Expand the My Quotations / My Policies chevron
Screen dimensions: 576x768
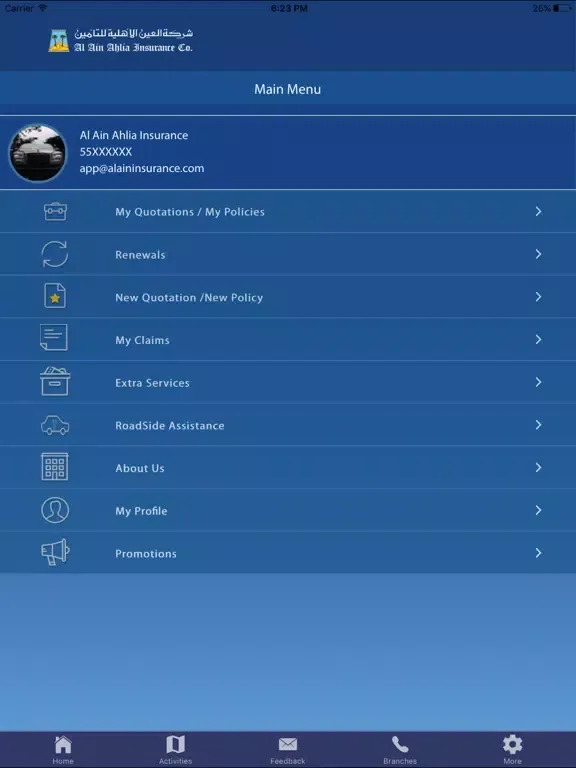[x=538, y=211]
